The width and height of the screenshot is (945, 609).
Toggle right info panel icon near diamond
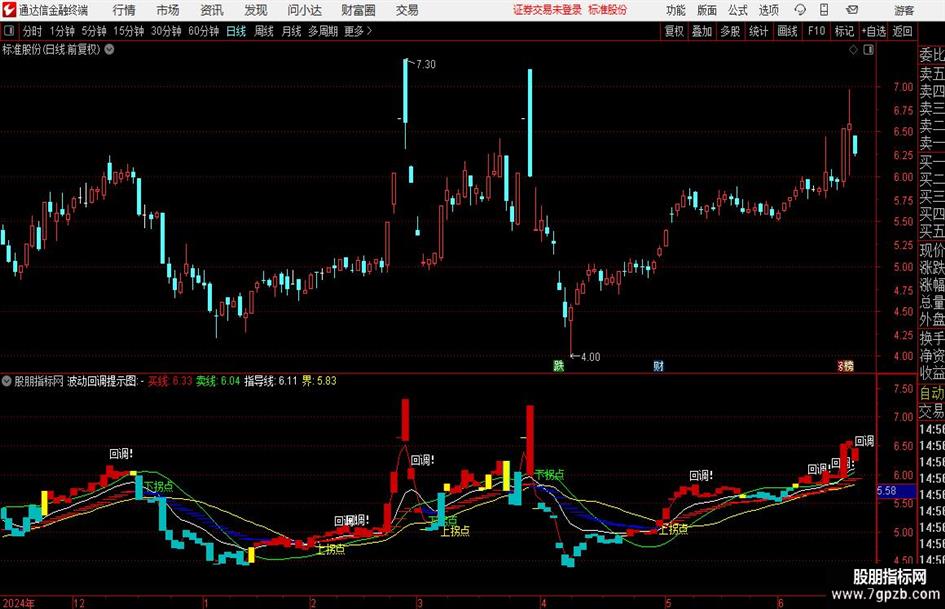click(868, 50)
